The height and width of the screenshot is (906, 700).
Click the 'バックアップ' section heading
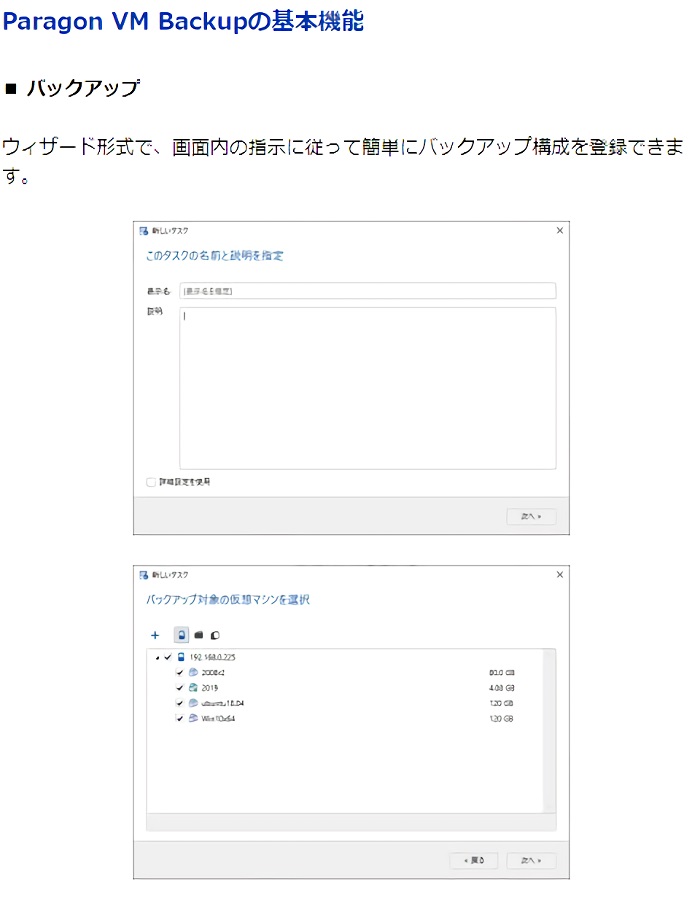(83, 88)
